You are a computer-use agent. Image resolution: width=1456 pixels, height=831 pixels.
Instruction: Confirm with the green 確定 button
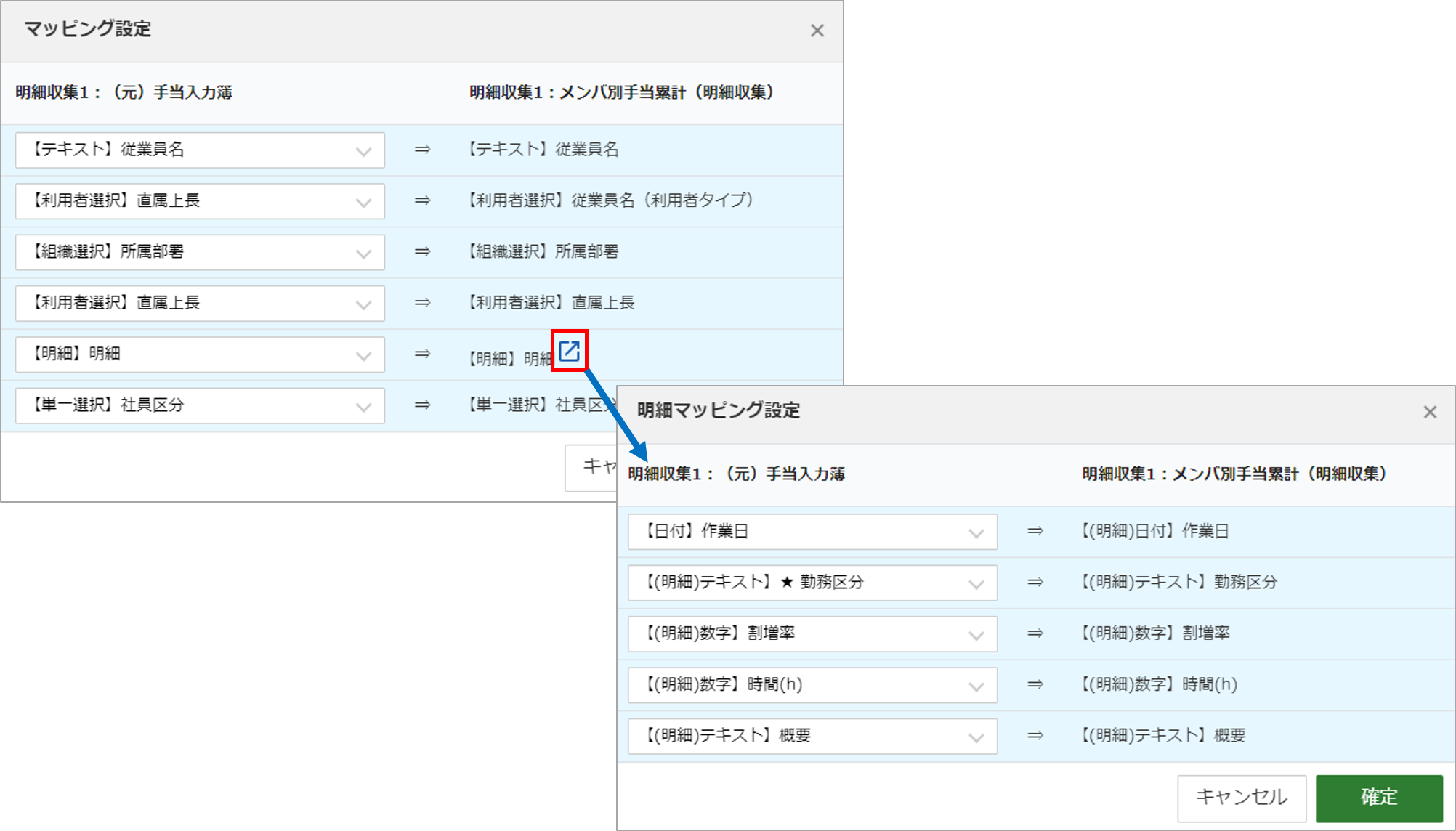1379,798
